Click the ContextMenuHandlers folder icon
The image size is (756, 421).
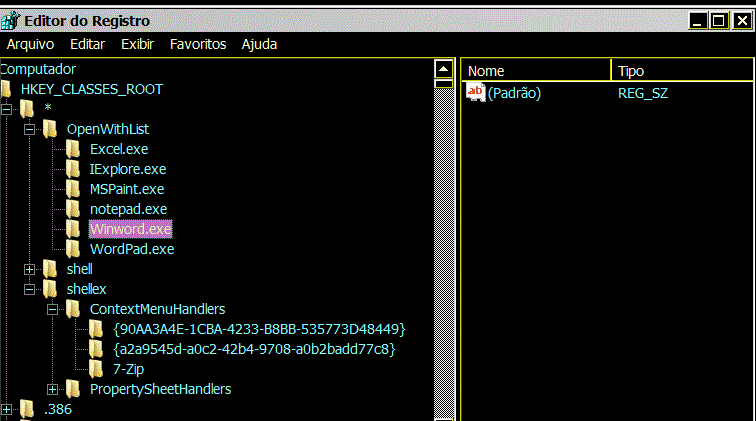(x=73, y=309)
